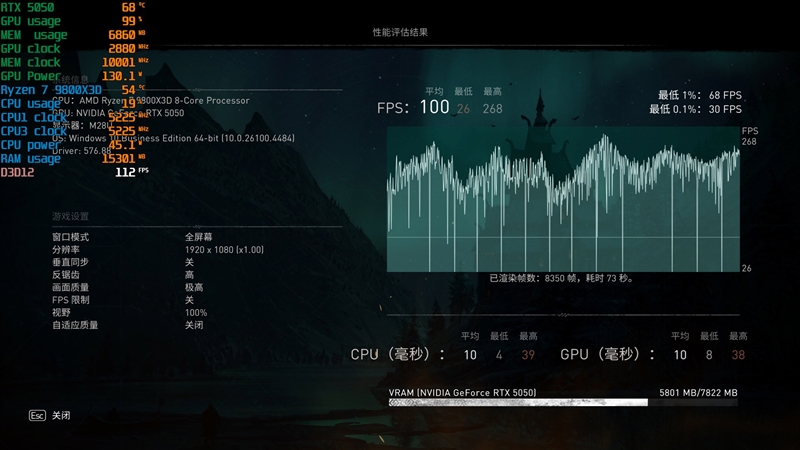The image size is (800, 450).
Task: Click the AMD Ryzen 8-Core Processor line
Action: click(151, 101)
